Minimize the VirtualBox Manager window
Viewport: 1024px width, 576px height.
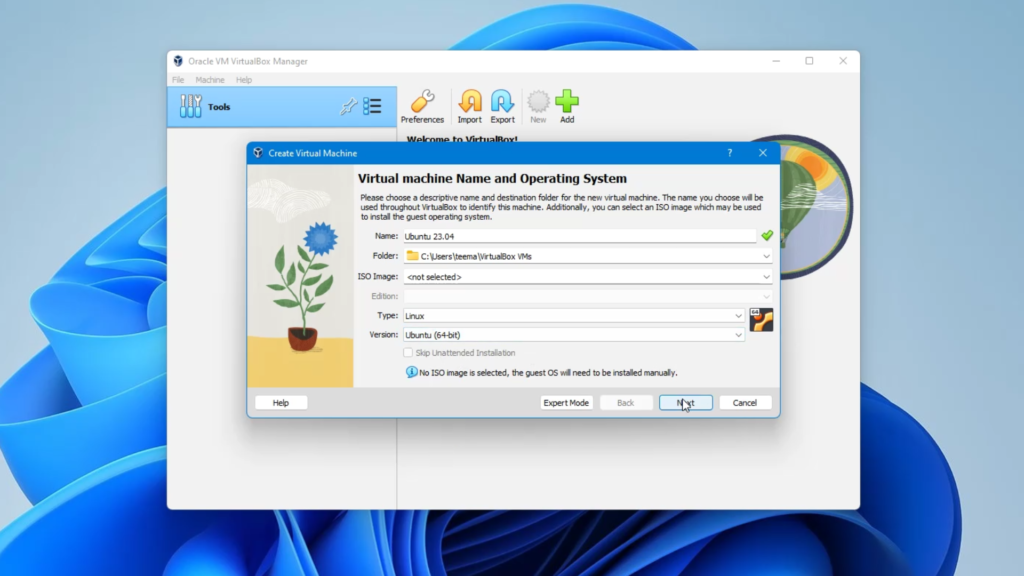click(776, 61)
